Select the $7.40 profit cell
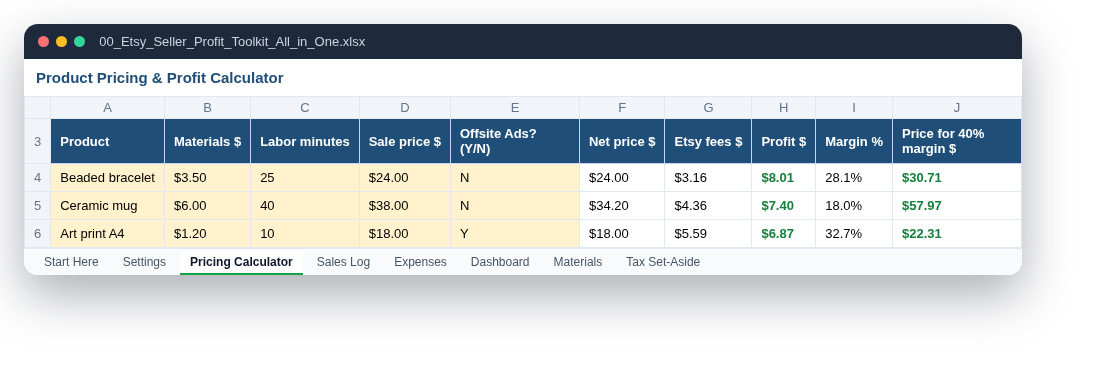 (784, 206)
